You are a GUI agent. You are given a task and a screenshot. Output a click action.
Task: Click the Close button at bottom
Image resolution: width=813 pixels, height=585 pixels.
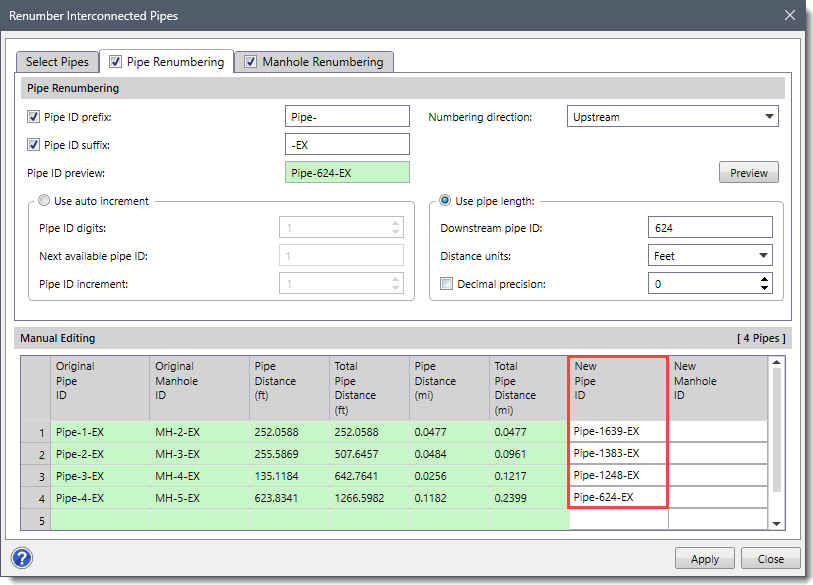770,559
